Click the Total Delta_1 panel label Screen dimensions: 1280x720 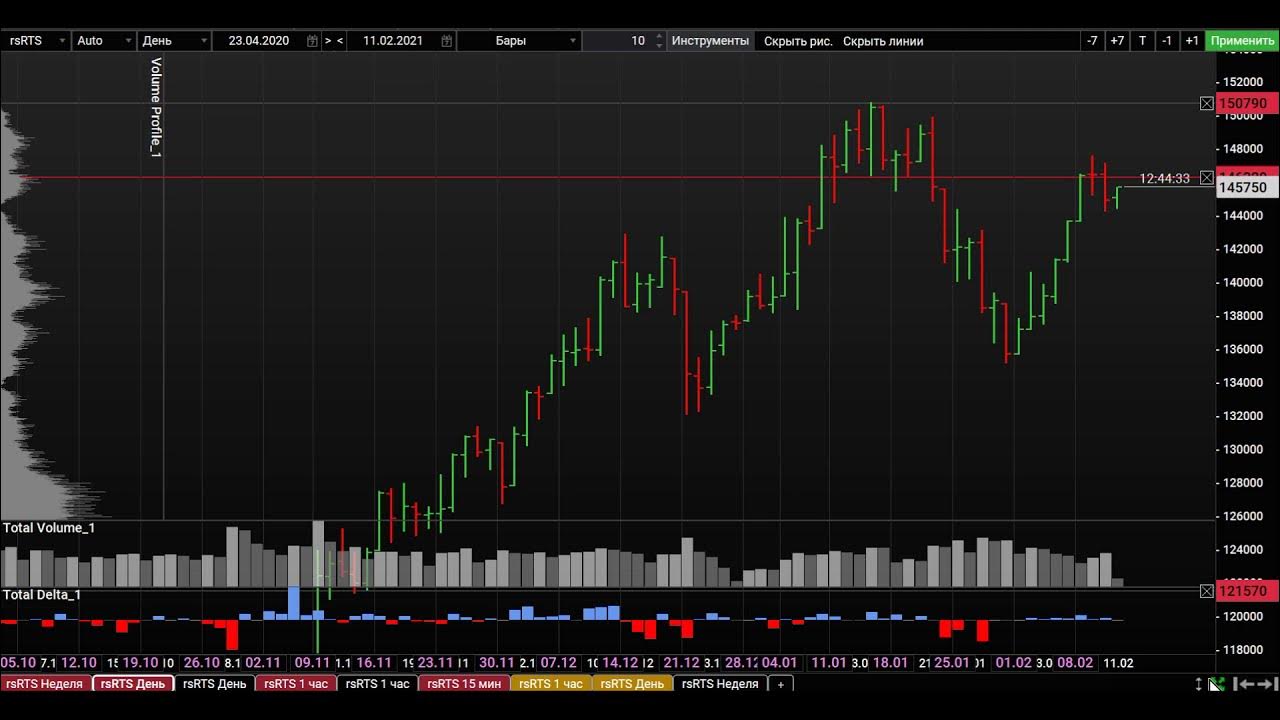click(42, 595)
